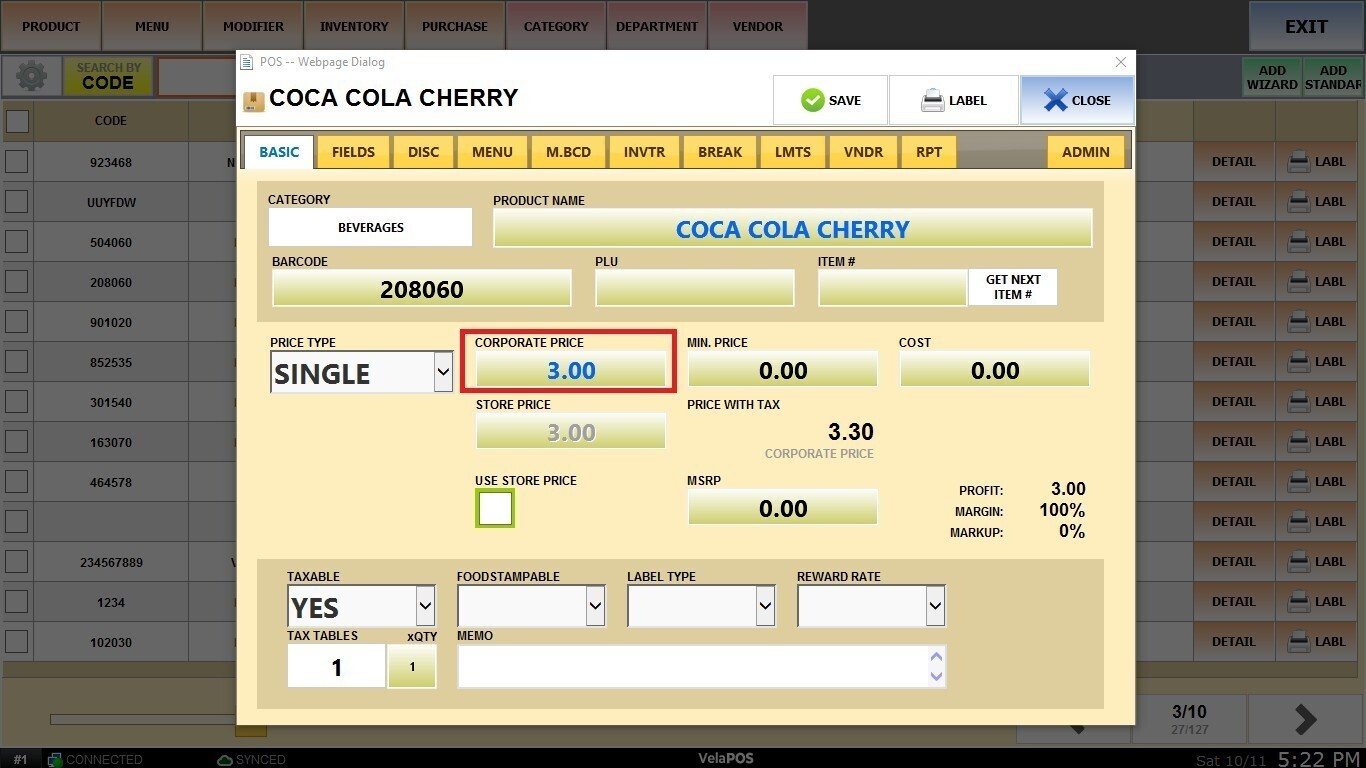1366x768 pixels.
Task: Open the settings gear in product list toolbar
Action: tap(31, 76)
